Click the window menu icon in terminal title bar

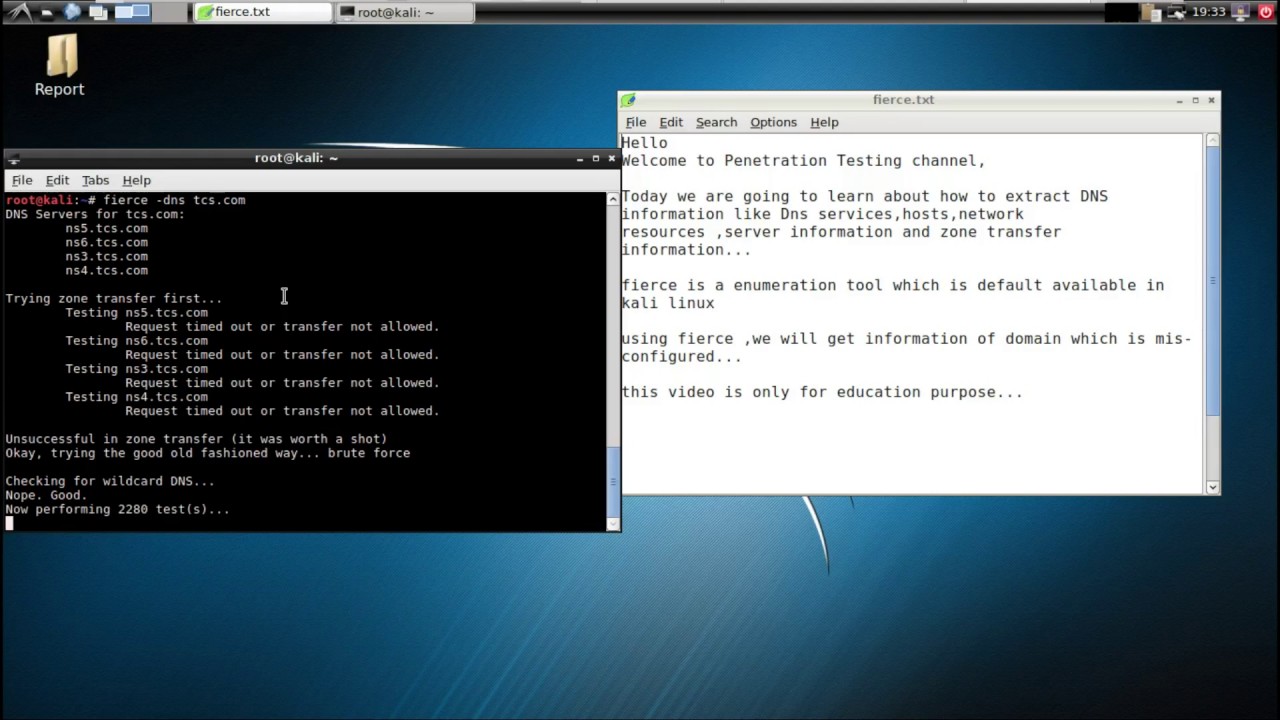(14, 159)
